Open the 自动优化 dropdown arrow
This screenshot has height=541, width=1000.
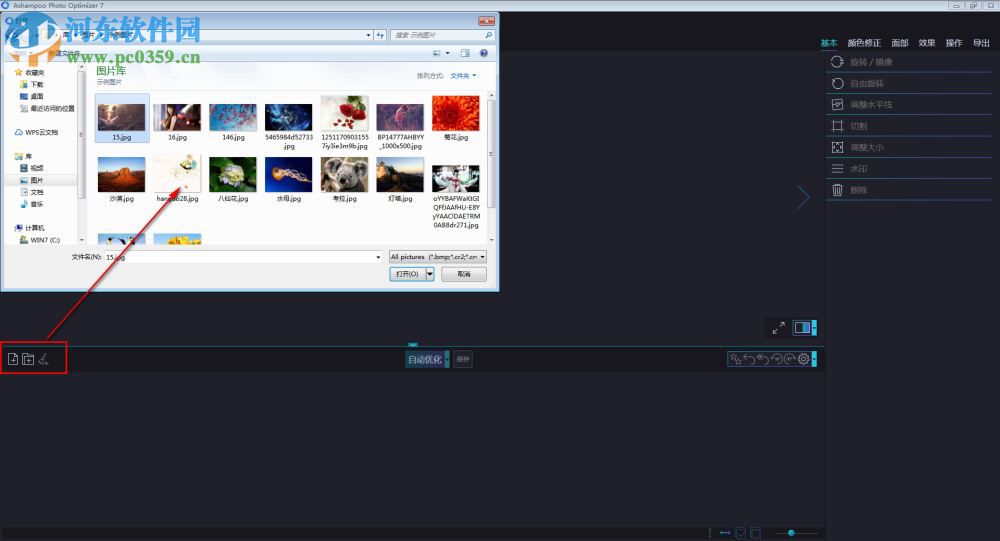click(447, 359)
